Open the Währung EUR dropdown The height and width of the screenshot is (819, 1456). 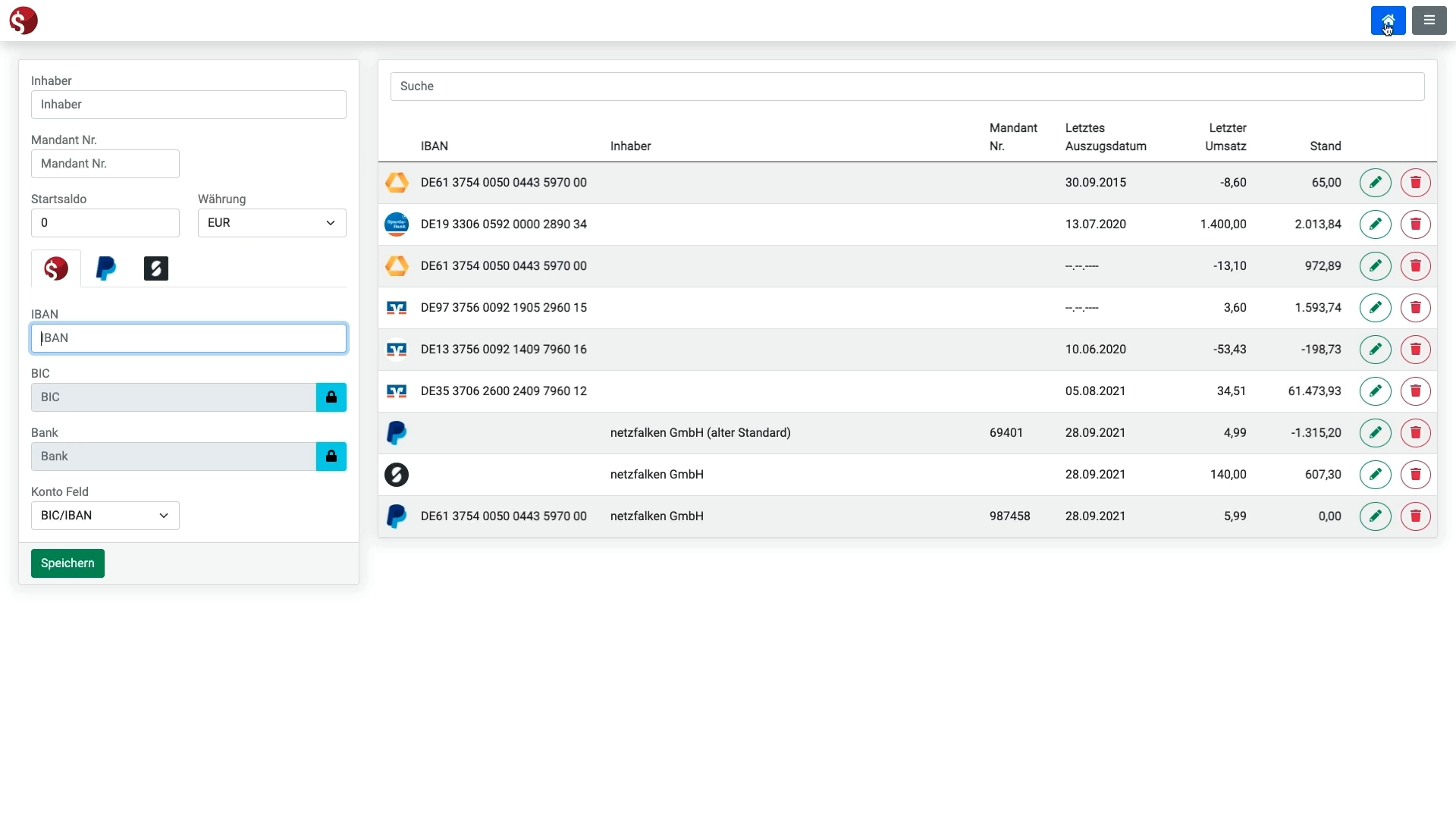pyautogui.click(x=271, y=223)
